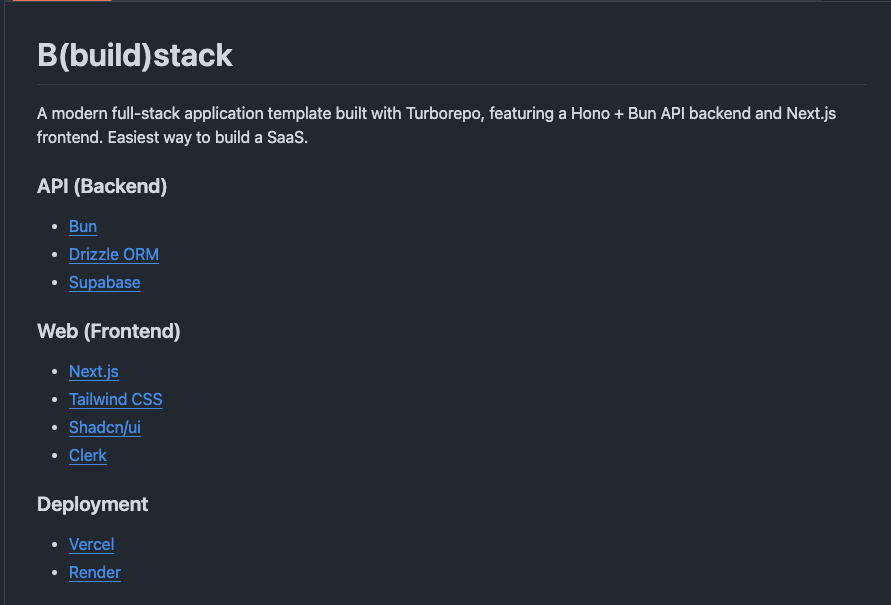Follow the Tailwind CSS link
Viewport: 891px width, 605px height.
[115, 399]
